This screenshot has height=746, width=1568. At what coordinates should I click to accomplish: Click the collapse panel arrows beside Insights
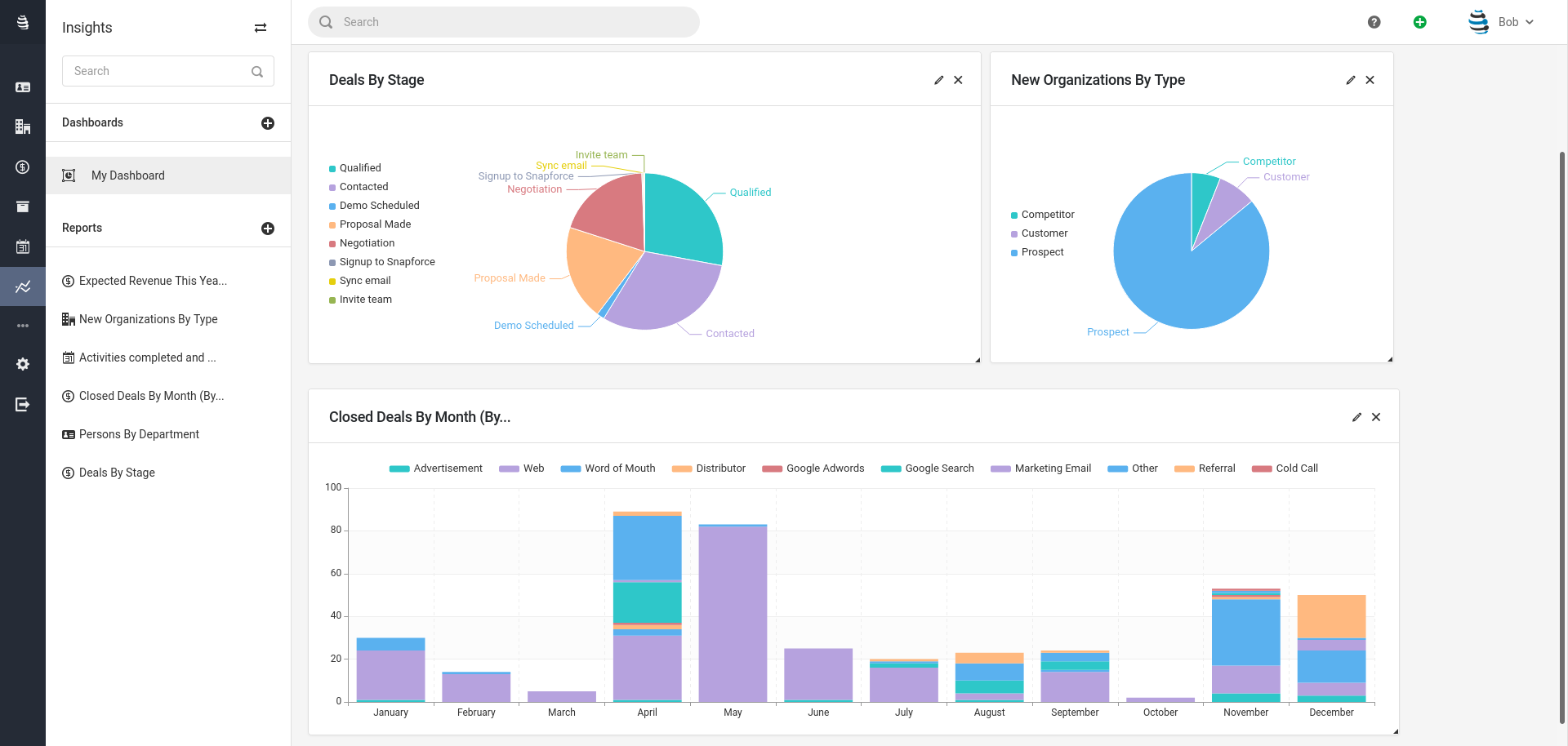click(261, 28)
